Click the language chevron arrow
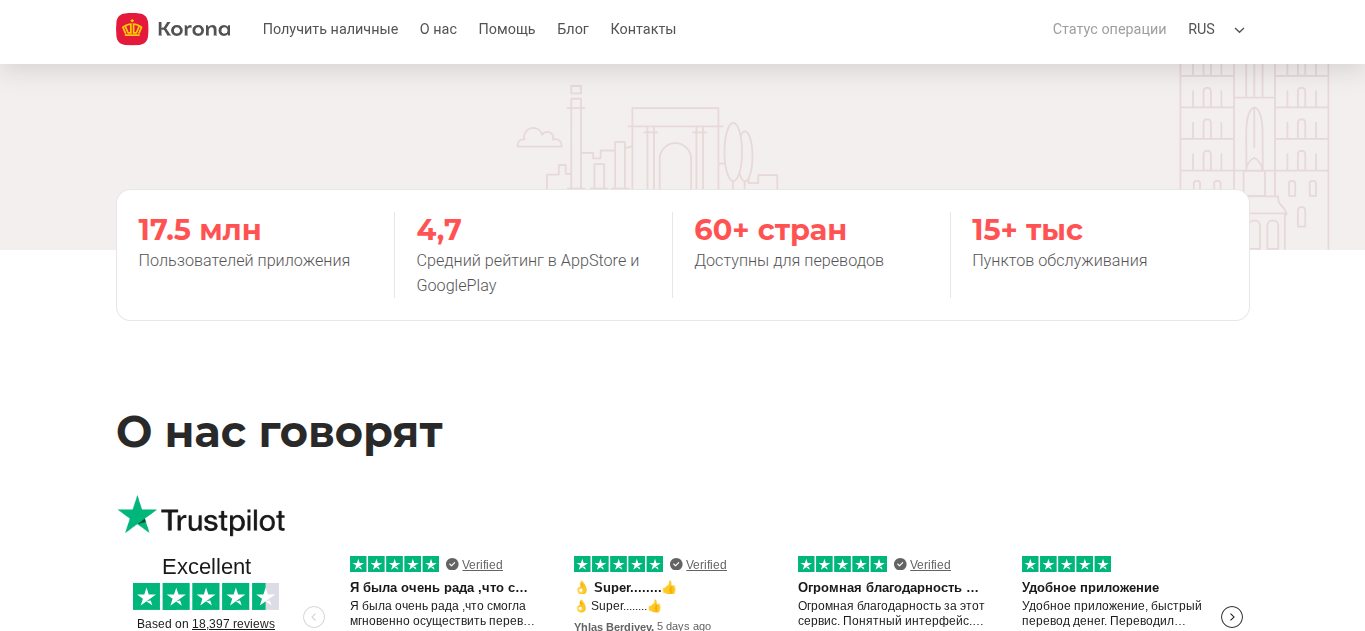Image resolution: width=1365 pixels, height=631 pixels. click(1240, 30)
